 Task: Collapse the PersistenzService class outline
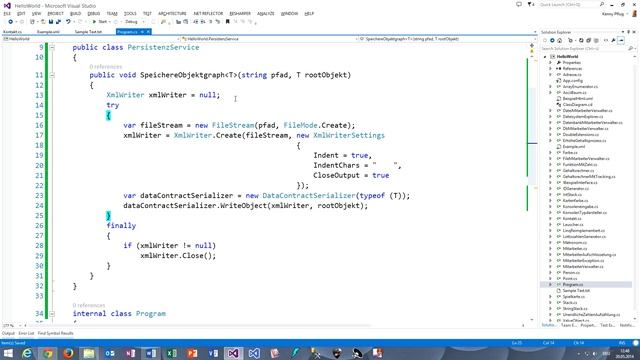(52, 47)
